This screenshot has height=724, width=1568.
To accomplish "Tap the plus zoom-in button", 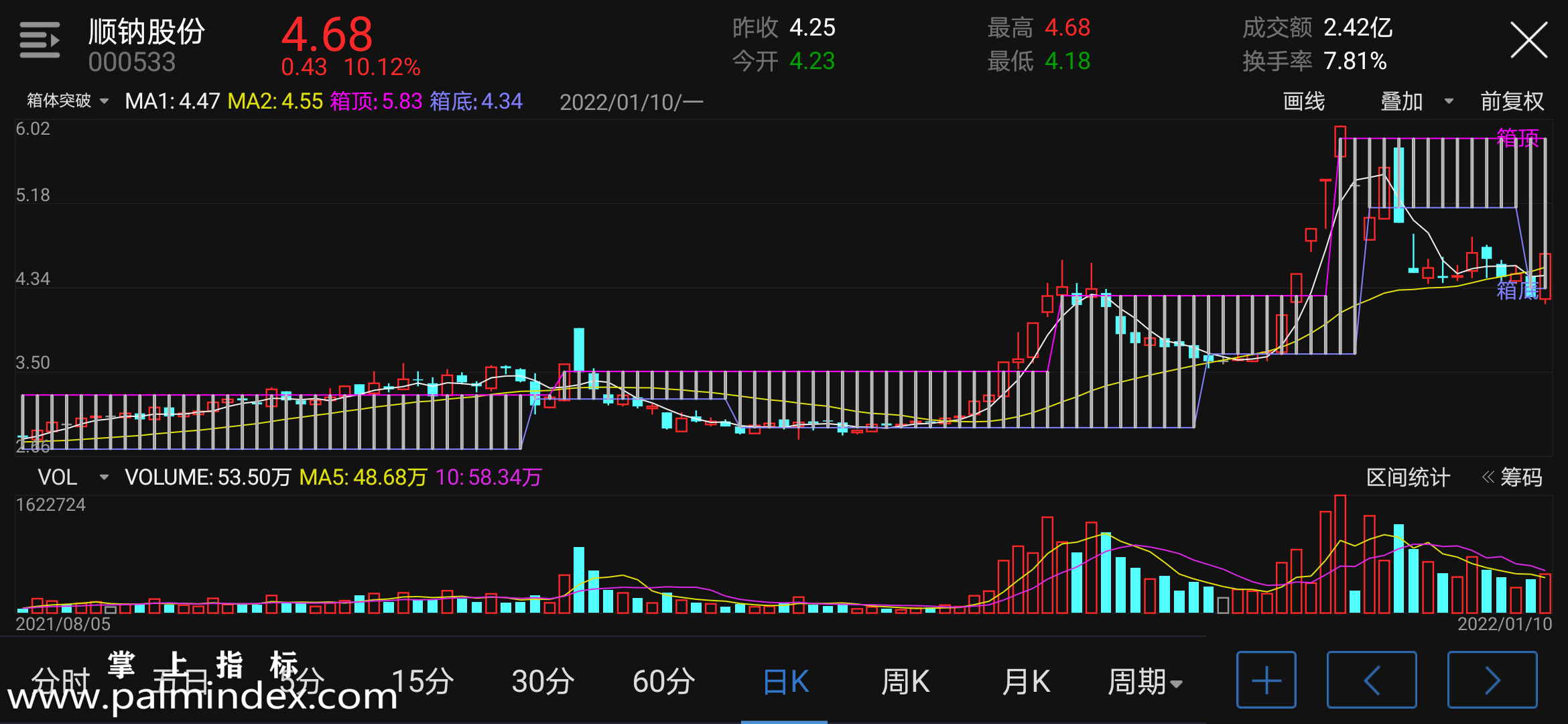I will pos(1266,680).
